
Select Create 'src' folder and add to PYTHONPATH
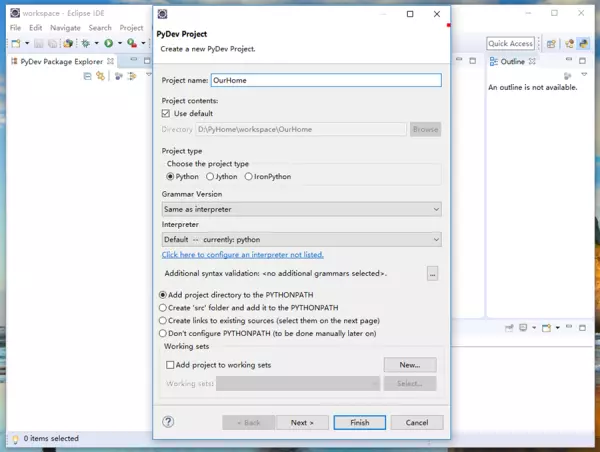click(163, 308)
